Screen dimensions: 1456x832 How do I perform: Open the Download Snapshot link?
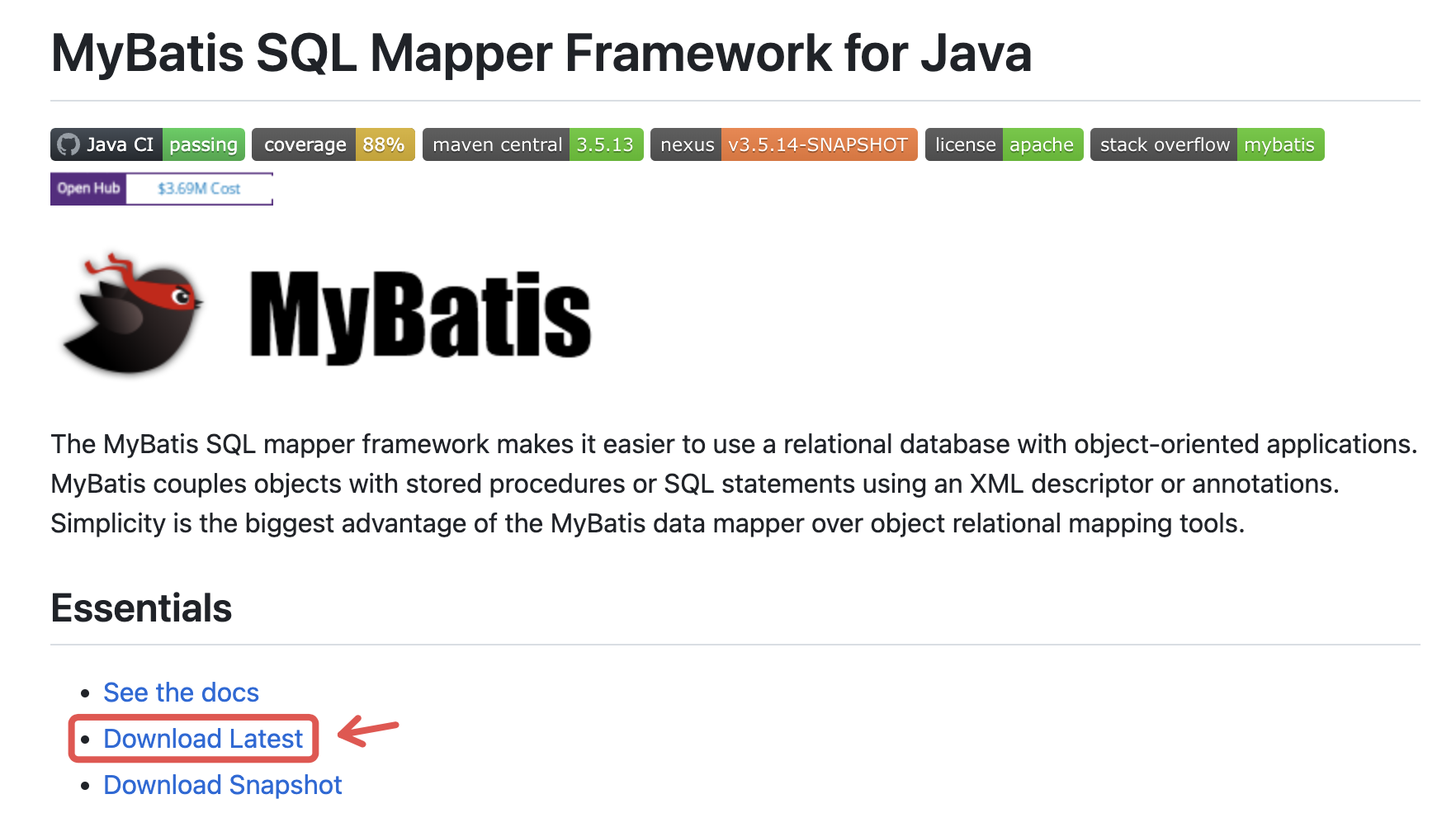point(222,785)
